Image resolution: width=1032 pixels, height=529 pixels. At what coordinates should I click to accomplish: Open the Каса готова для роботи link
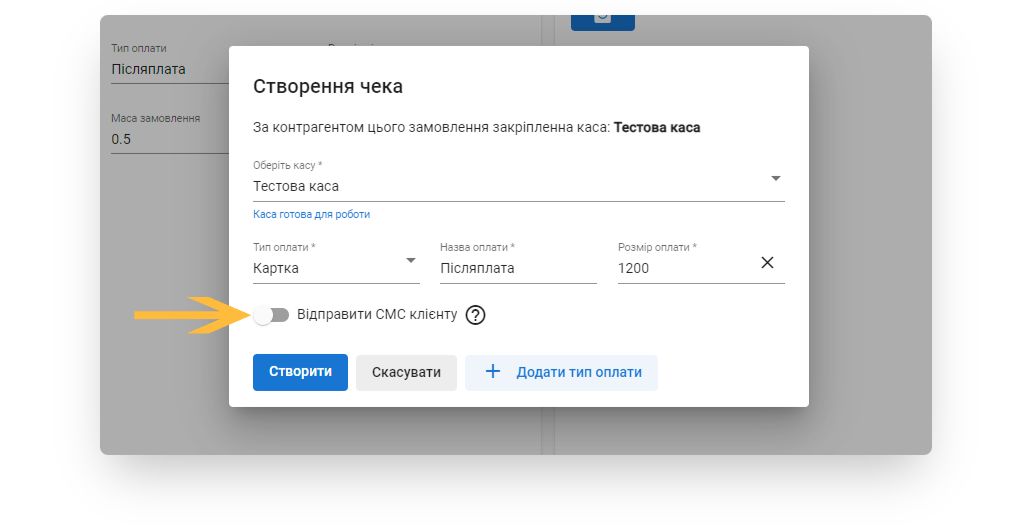point(311,214)
